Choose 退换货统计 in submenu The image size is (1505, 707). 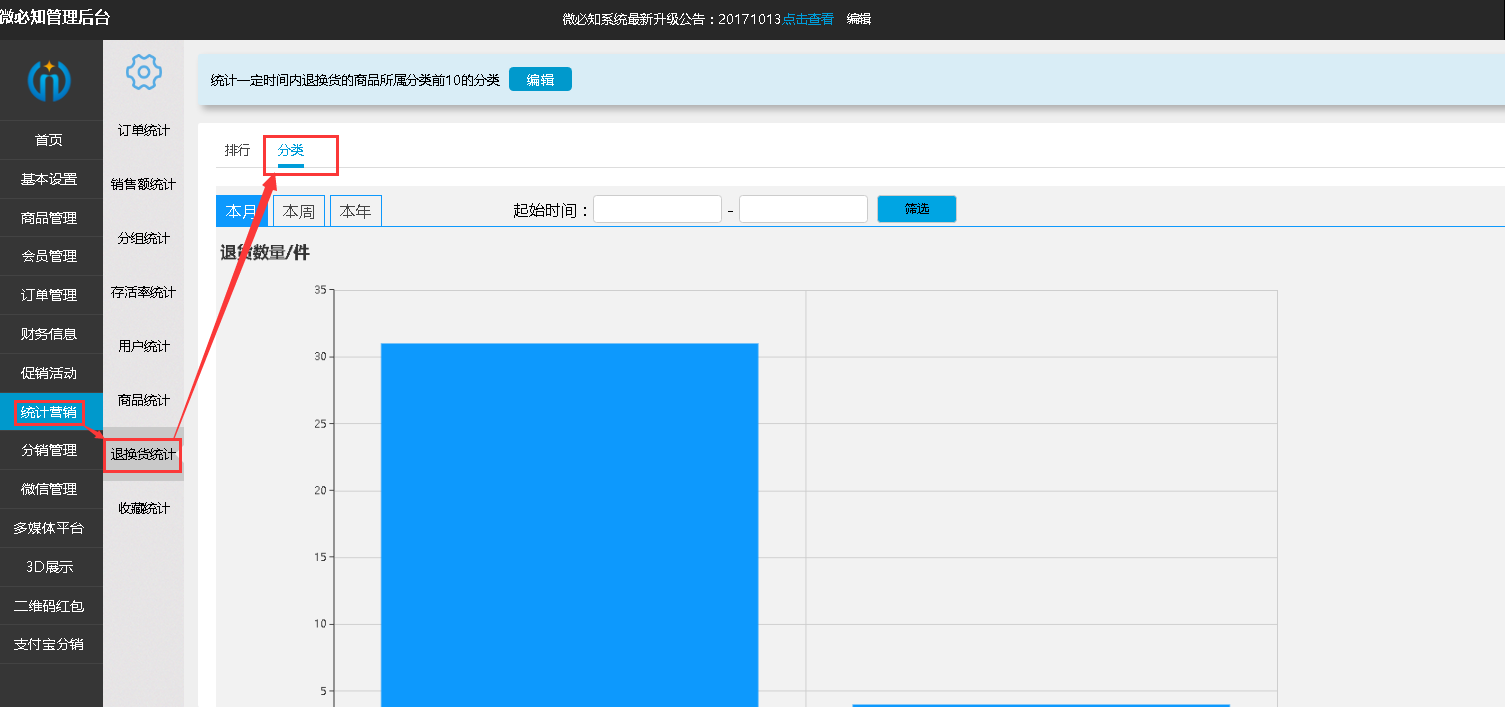pos(144,455)
